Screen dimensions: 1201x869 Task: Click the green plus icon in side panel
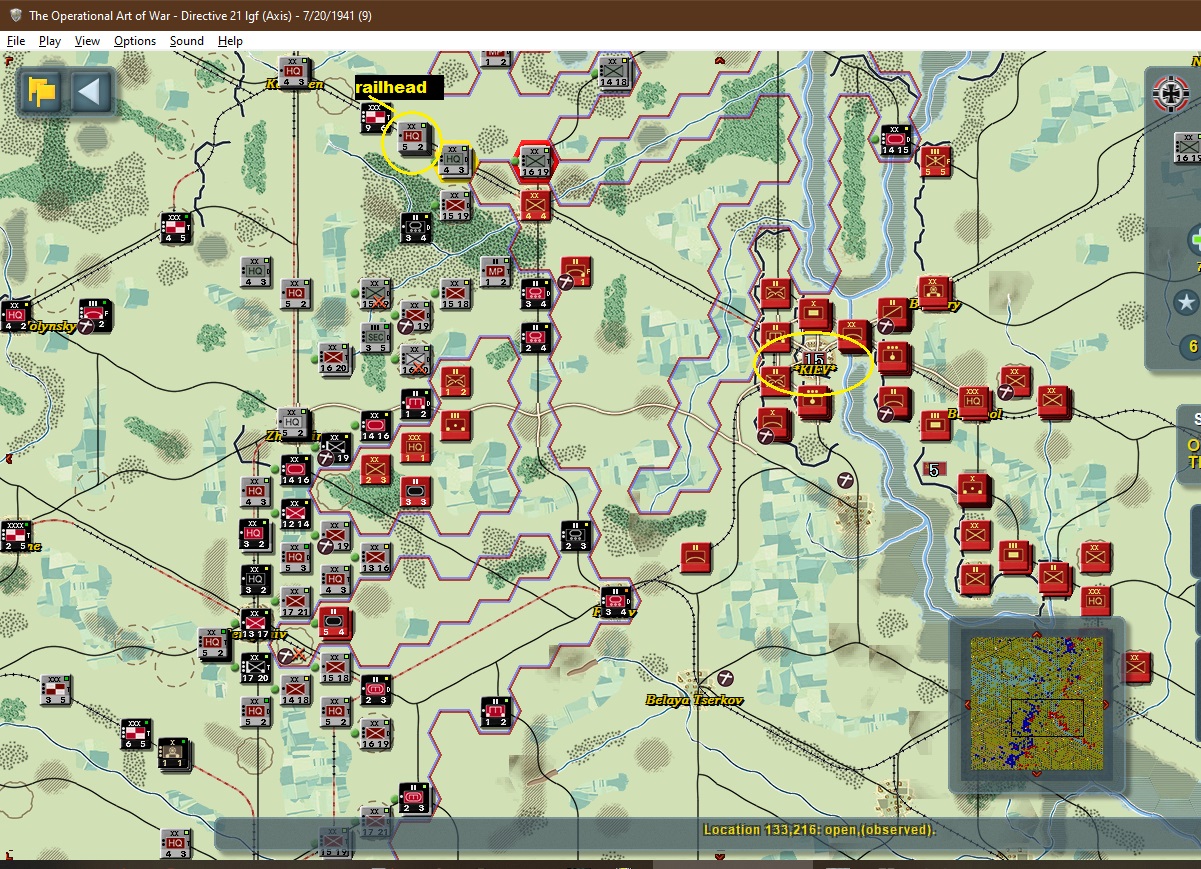(1194, 240)
